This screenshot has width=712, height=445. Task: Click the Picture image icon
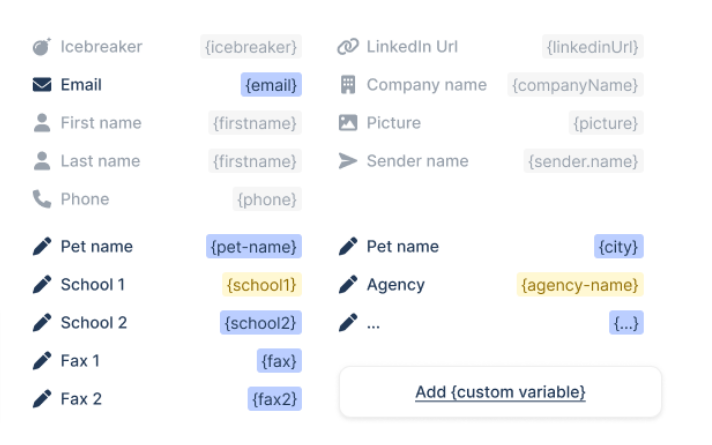point(348,123)
